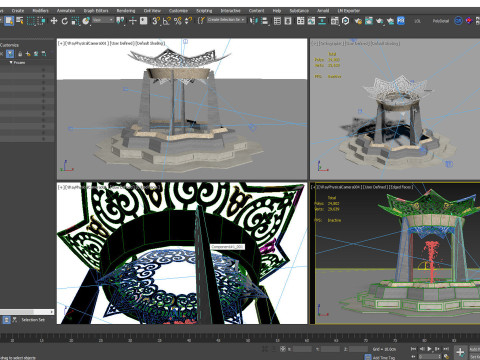Open the reference coordinate system dropdown
The image size is (480, 360).
[x=103, y=20]
